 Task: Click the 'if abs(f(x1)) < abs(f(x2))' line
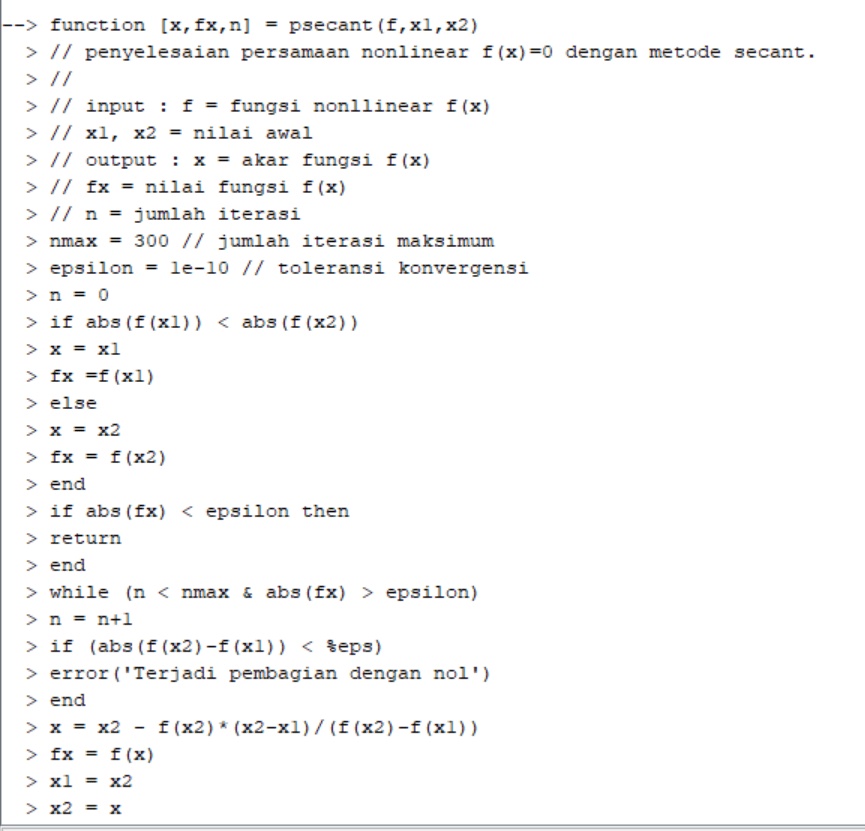[x=204, y=322]
